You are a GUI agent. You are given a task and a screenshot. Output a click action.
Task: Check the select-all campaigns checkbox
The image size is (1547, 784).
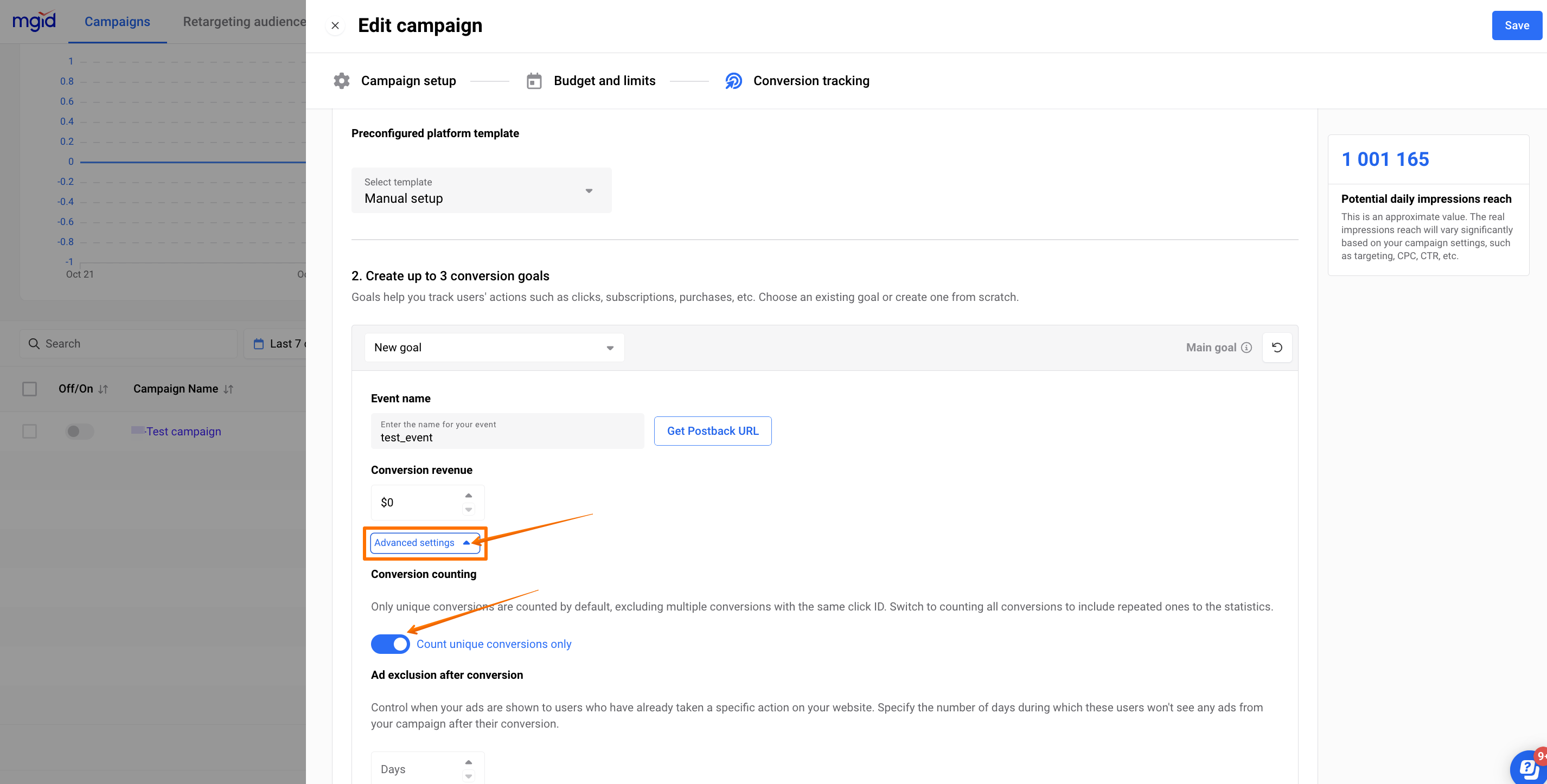(x=29, y=389)
